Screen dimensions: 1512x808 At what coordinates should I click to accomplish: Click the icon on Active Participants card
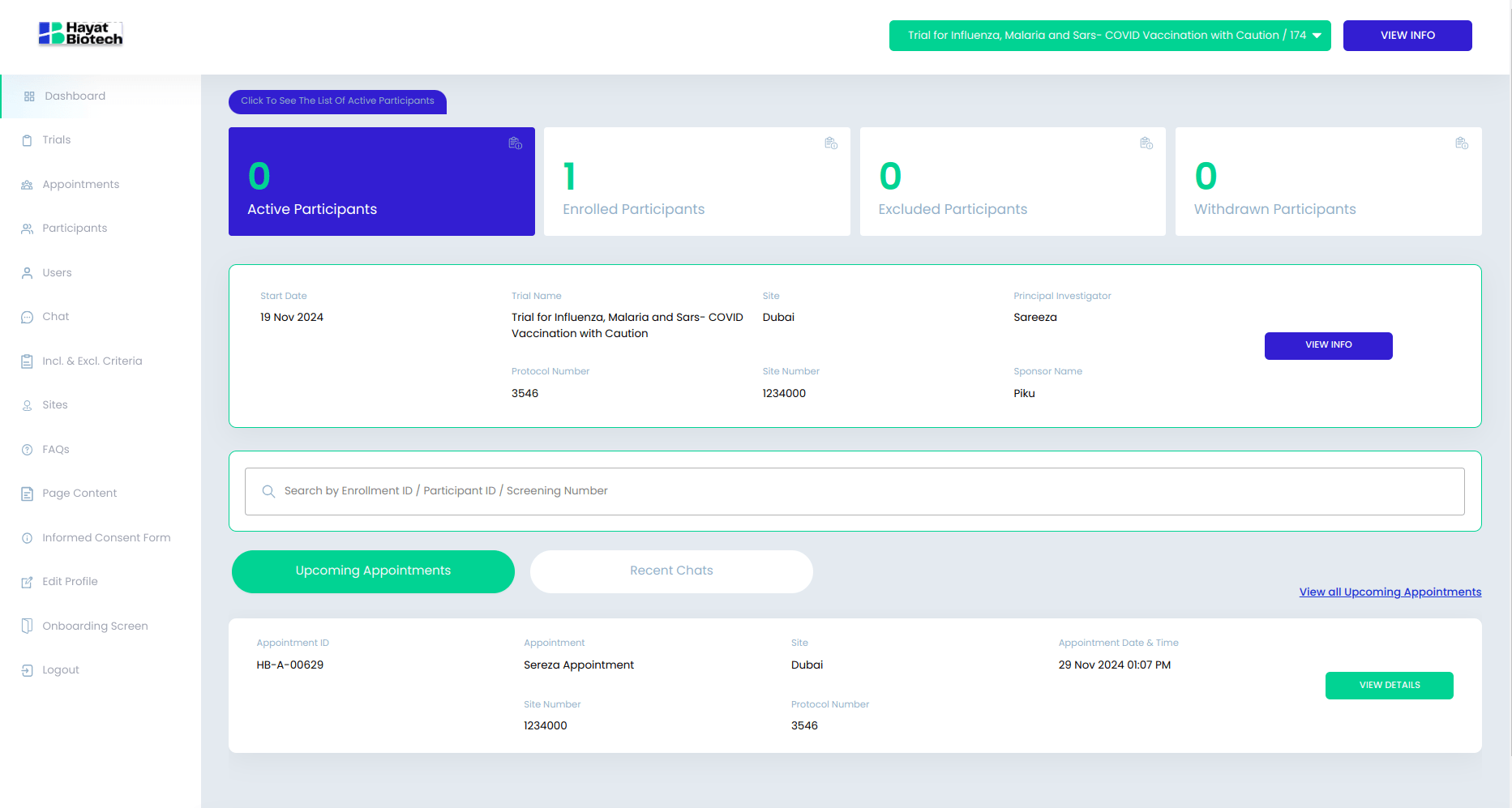515,143
